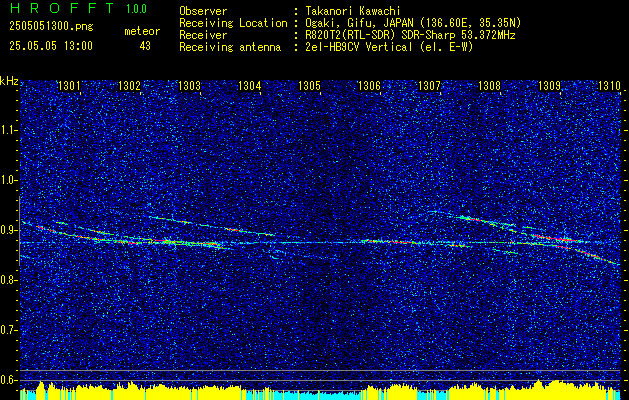629x400 pixels.
Task: Click the 1301 time marker
Action: pyautogui.click(x=69, y=85)
